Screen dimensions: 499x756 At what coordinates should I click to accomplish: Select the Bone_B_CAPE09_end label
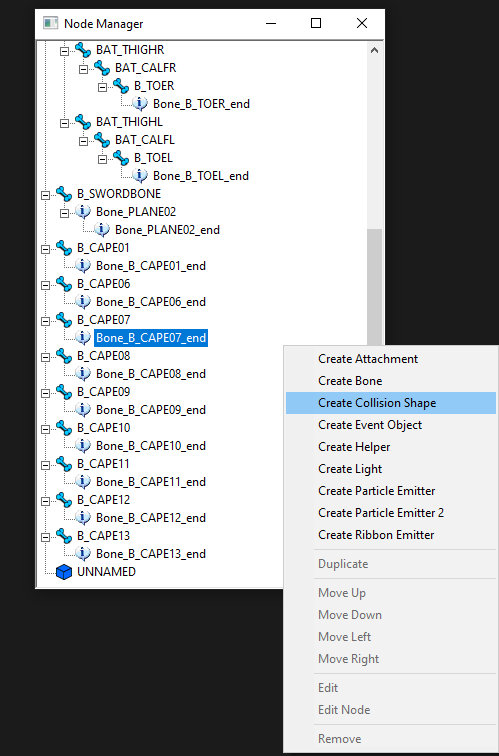151,410
